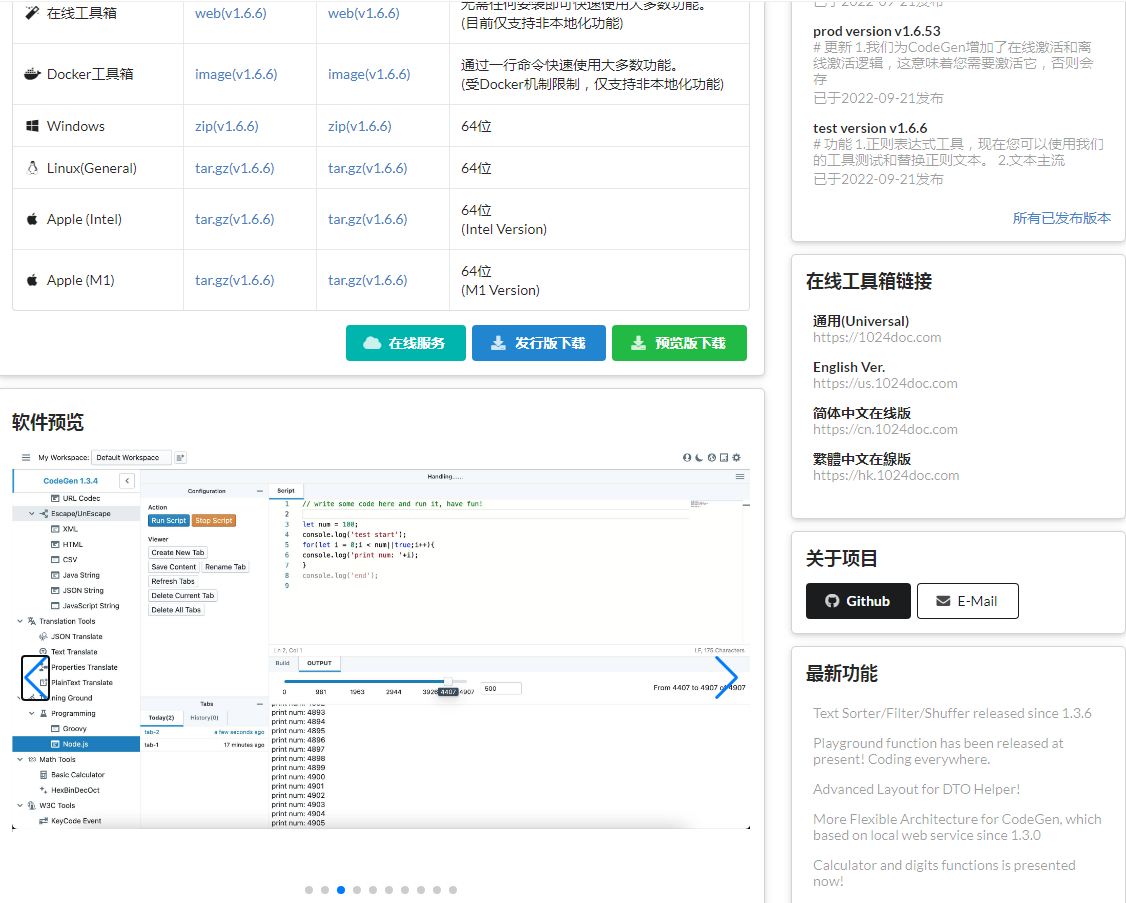1126x903 pixels.
Task: Select the fifth carousel dot indicator
Action: point(373,890)
